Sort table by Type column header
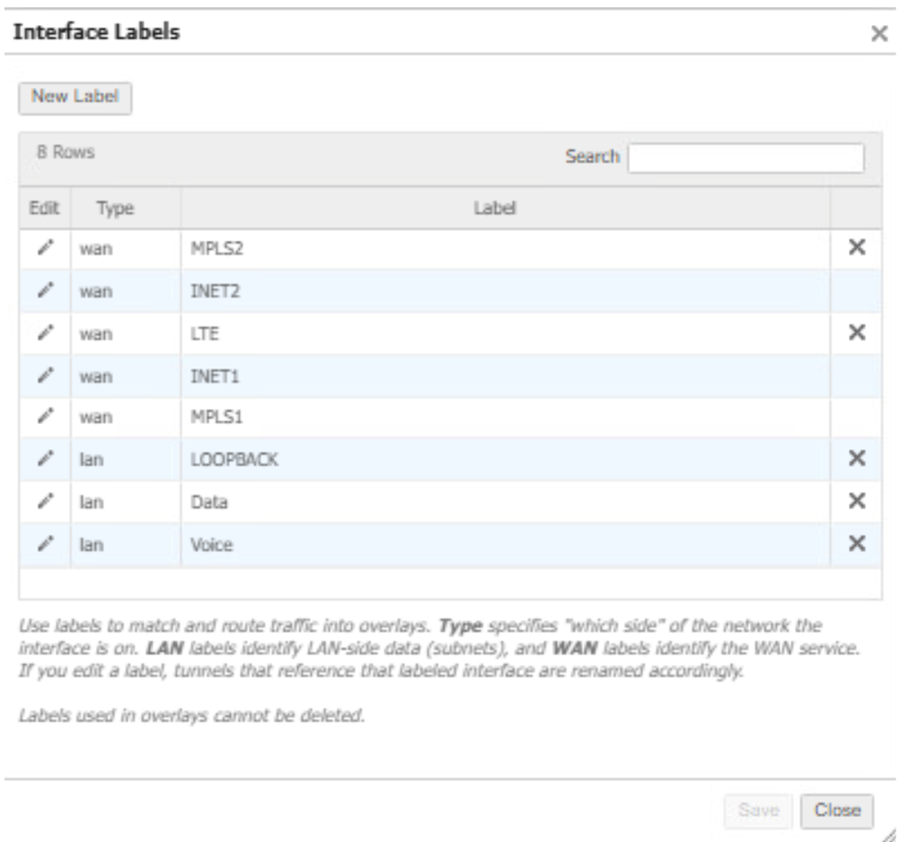Screen dimensions: 900x842 click(116, 208)
